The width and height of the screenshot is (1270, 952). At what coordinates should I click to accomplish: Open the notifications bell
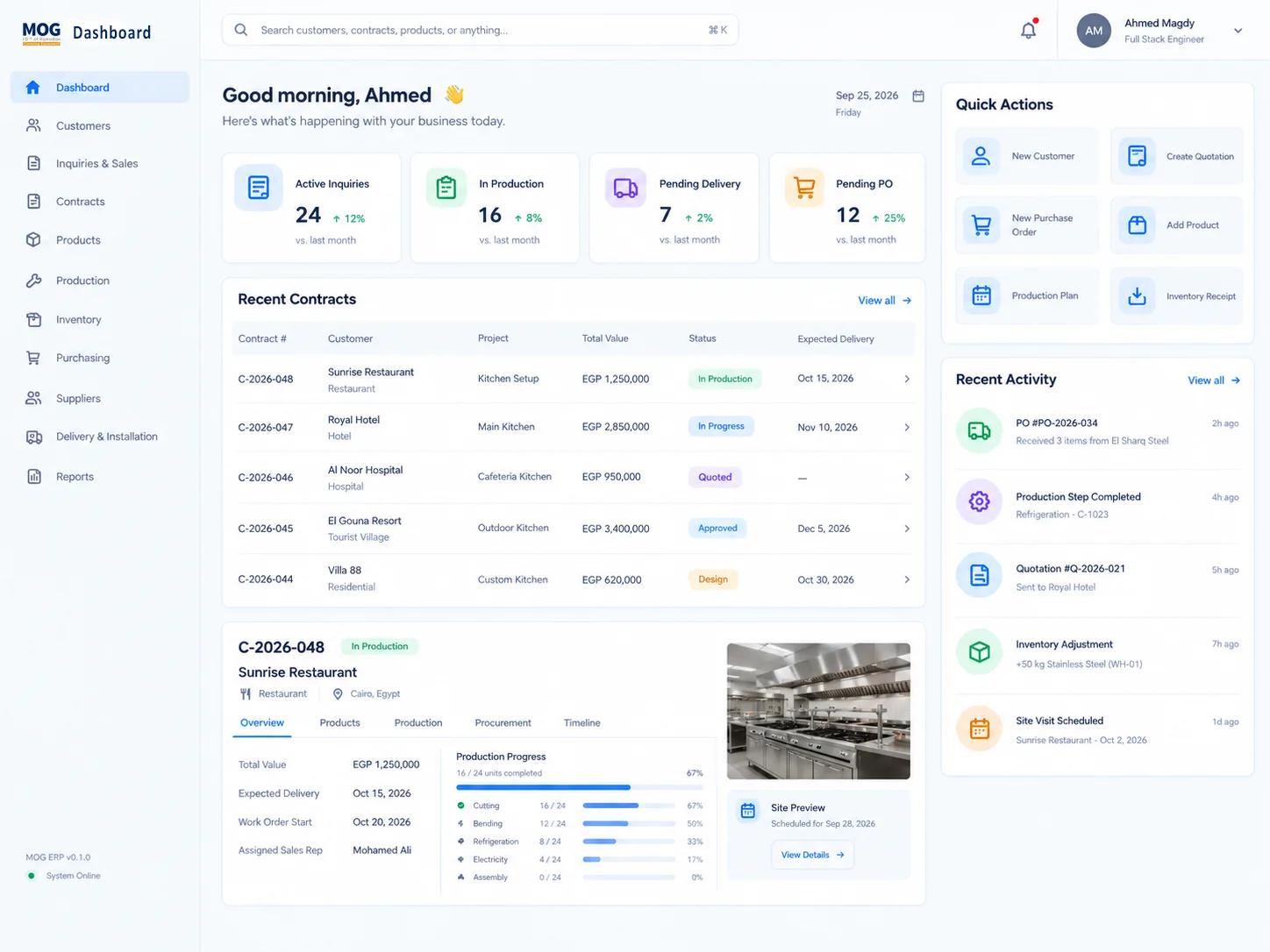(x=1029, y=31)
